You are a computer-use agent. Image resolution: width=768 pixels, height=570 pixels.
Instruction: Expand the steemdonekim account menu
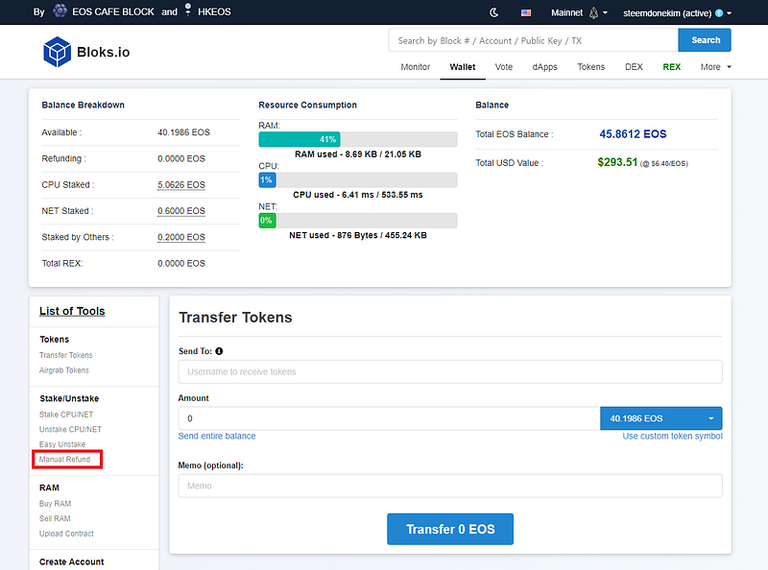[677, 13]
